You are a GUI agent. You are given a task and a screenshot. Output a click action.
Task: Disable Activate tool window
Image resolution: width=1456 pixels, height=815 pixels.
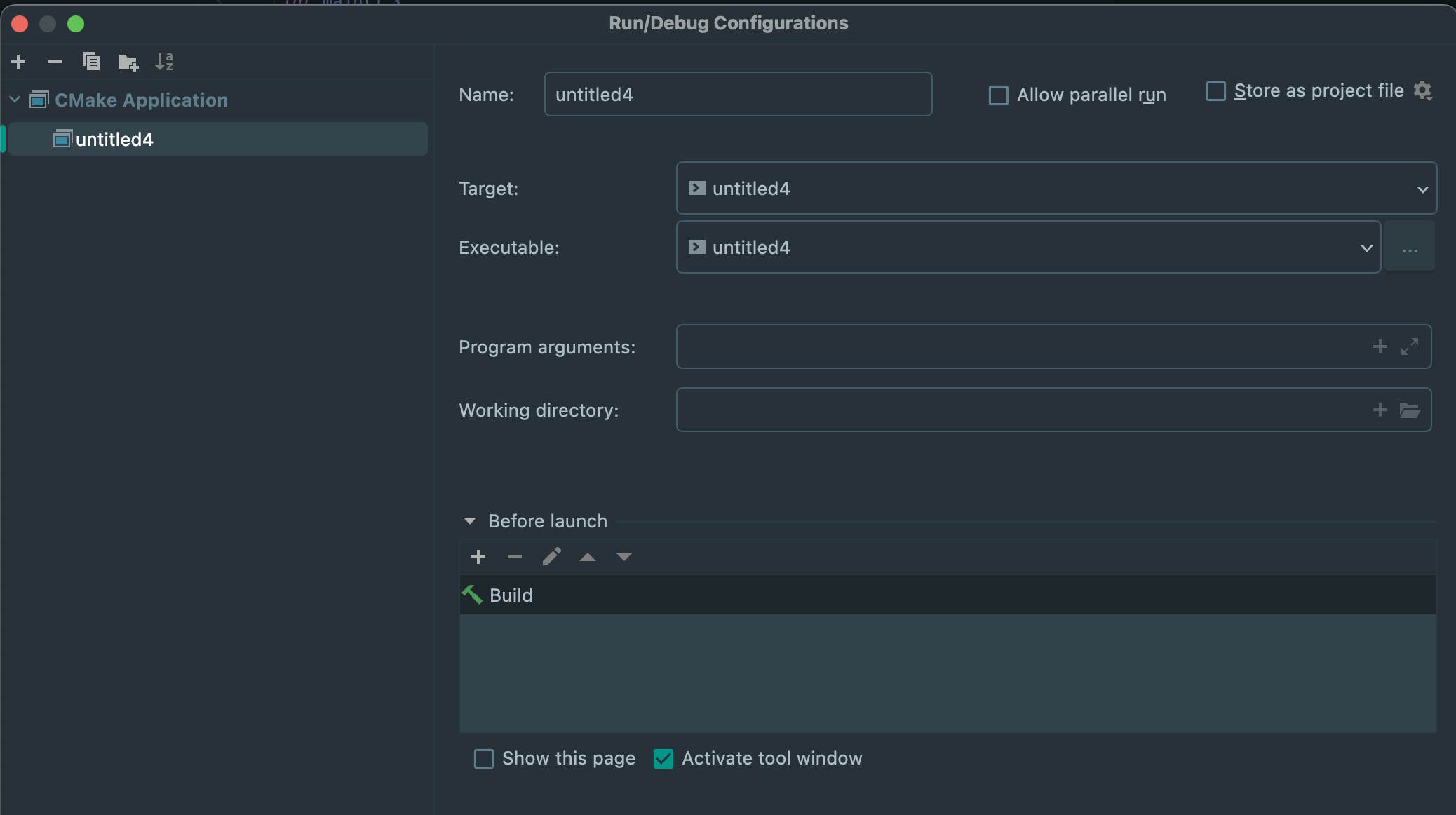pos(663,758)
